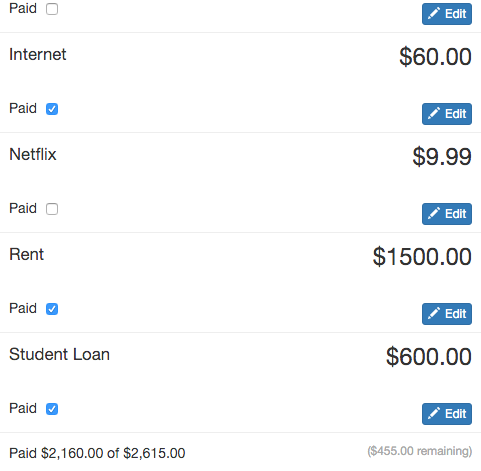Click the $600.00 Student Loan amount

pos(429,356)
